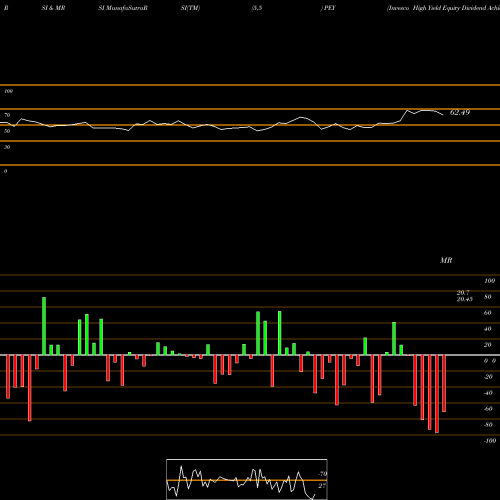This screenshot has height=500, width=500.
Task: Click the 20.45 value beside the MR axis
Action: [465, 299]
